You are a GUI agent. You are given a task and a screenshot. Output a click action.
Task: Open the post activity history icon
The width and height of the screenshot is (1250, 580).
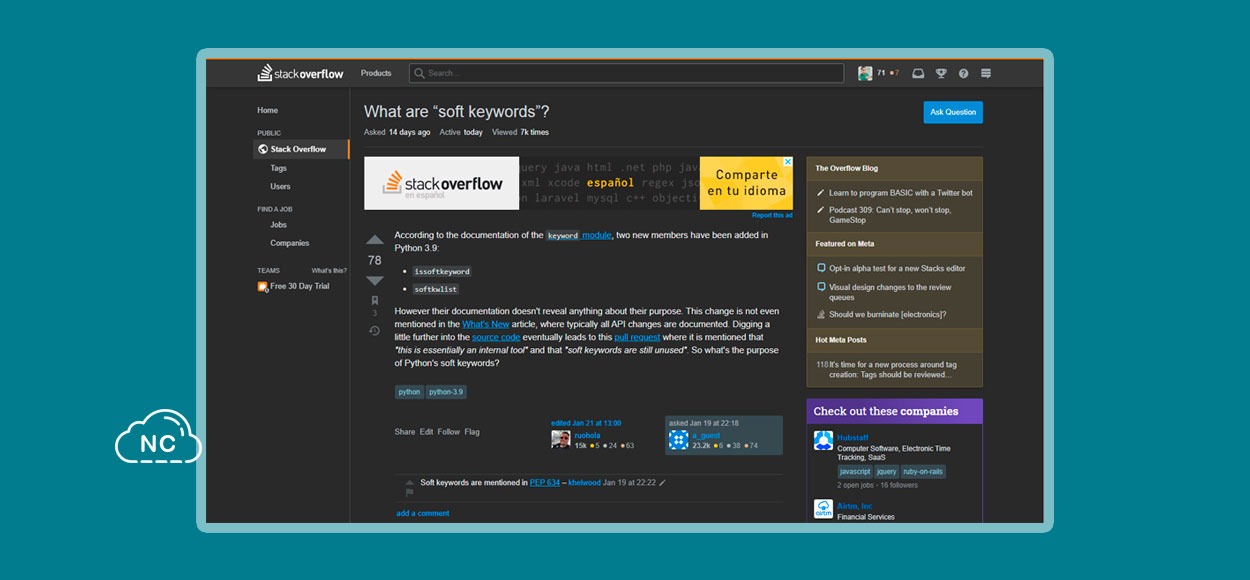pyautogui.click(x=375, y=331)
